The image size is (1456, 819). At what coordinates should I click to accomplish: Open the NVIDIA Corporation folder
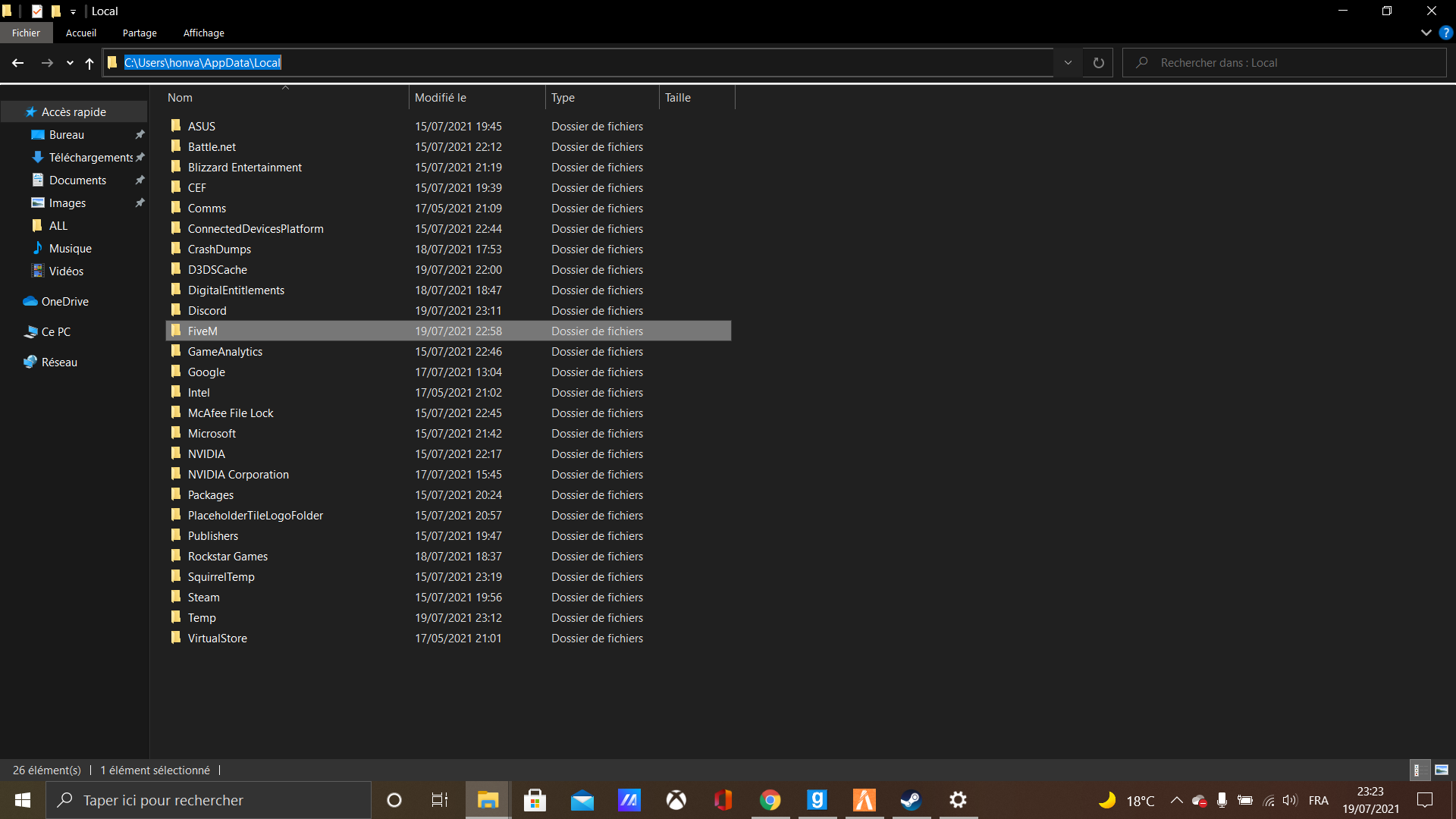239,474
